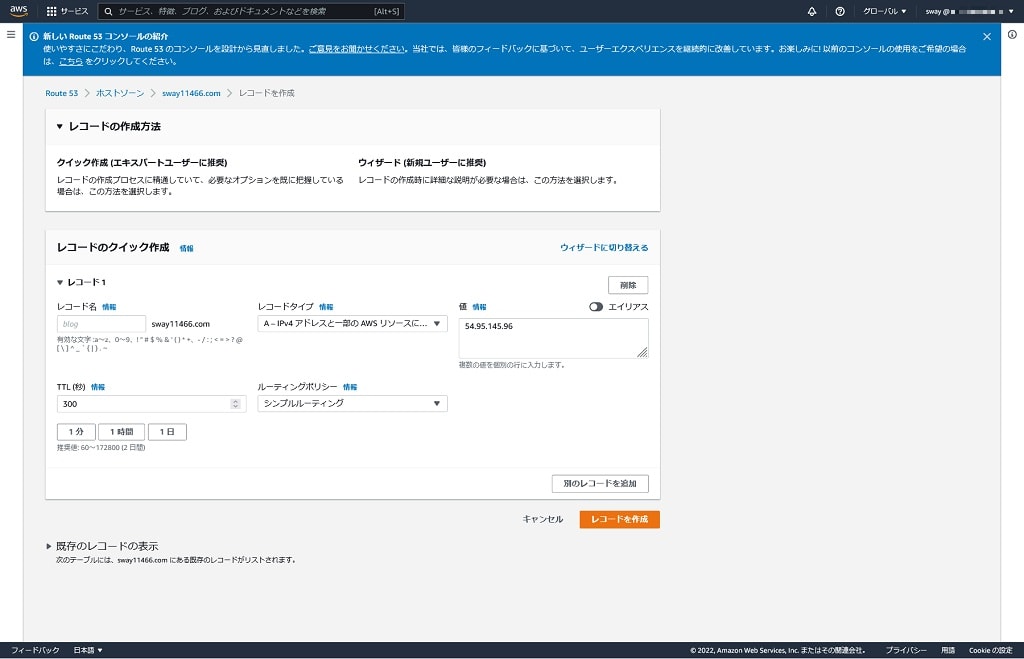Click the top services search box
Viewport: 1024px width, 659px height.
(251, 11)
